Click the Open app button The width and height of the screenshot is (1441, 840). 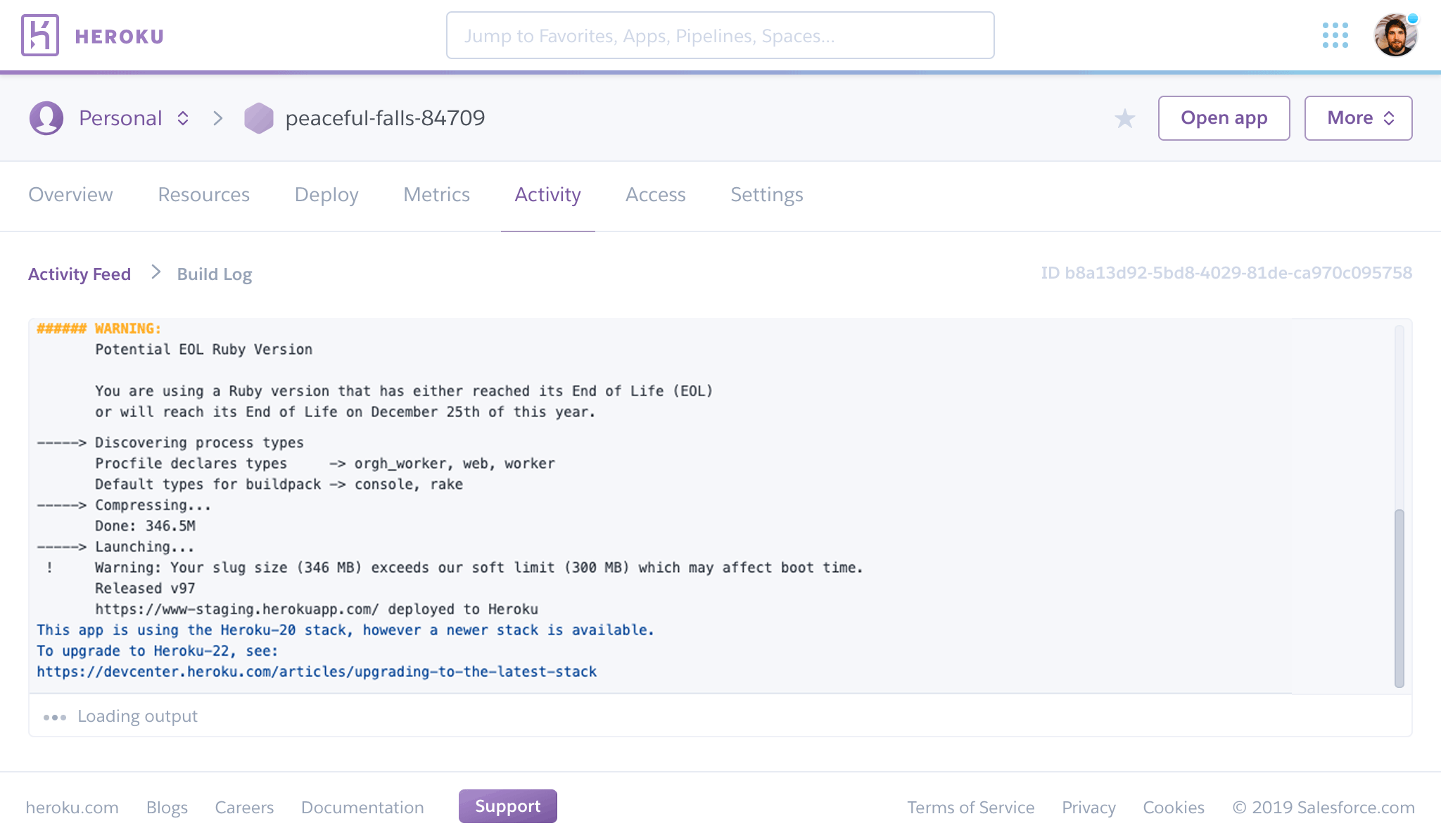(1224, 118)
